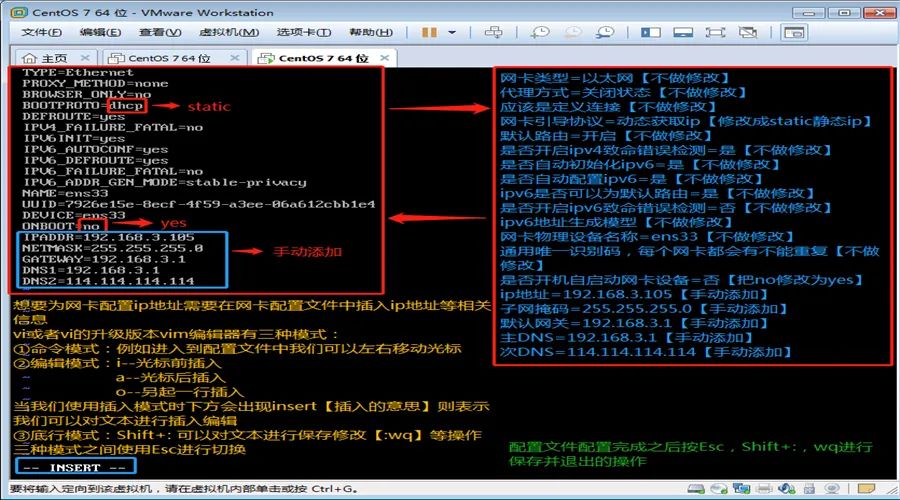Toggle the library sidebar panel
Image resolution: width=900 pixels, height=500 pixels.
coord(650,32)
